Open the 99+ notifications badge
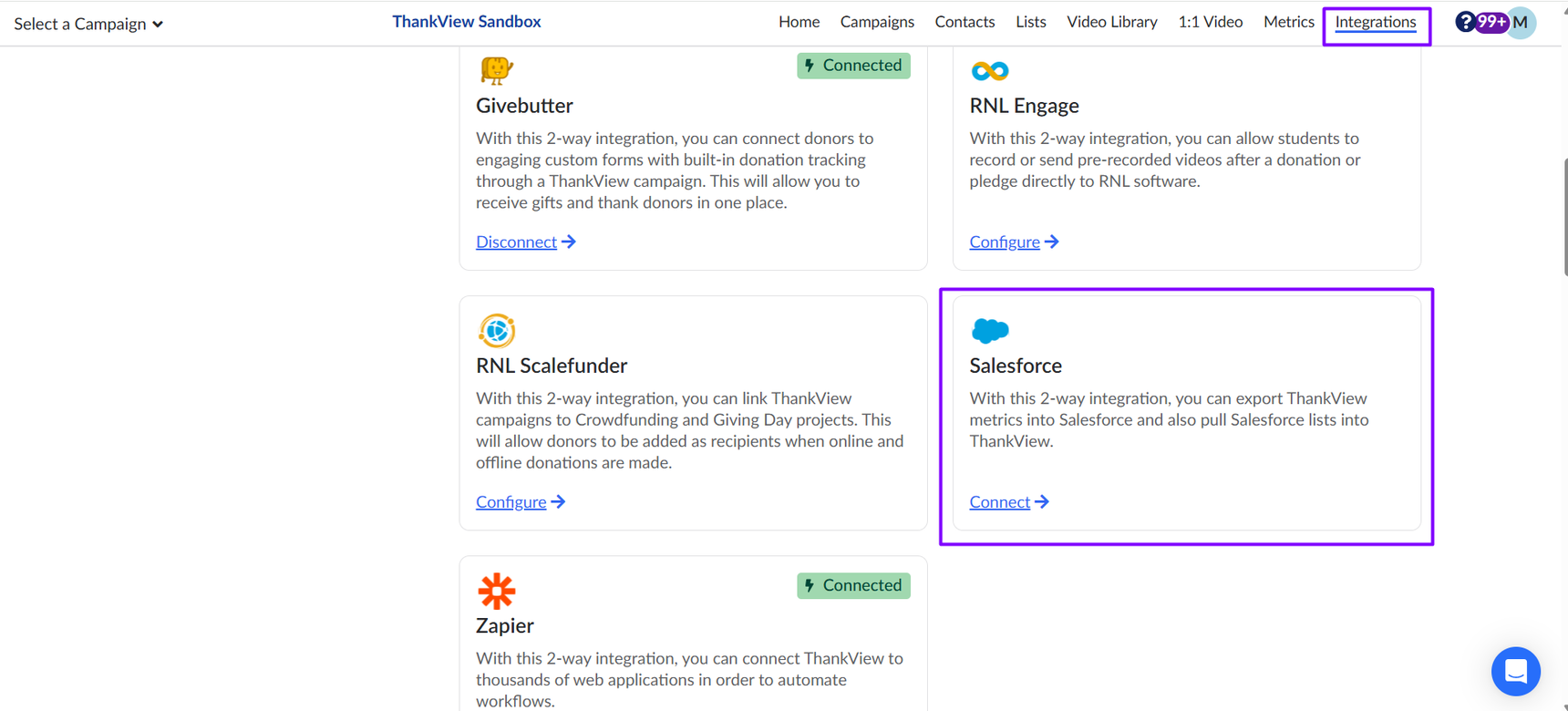This screenshot has width=1568, height=711. tap(1492, 22)
